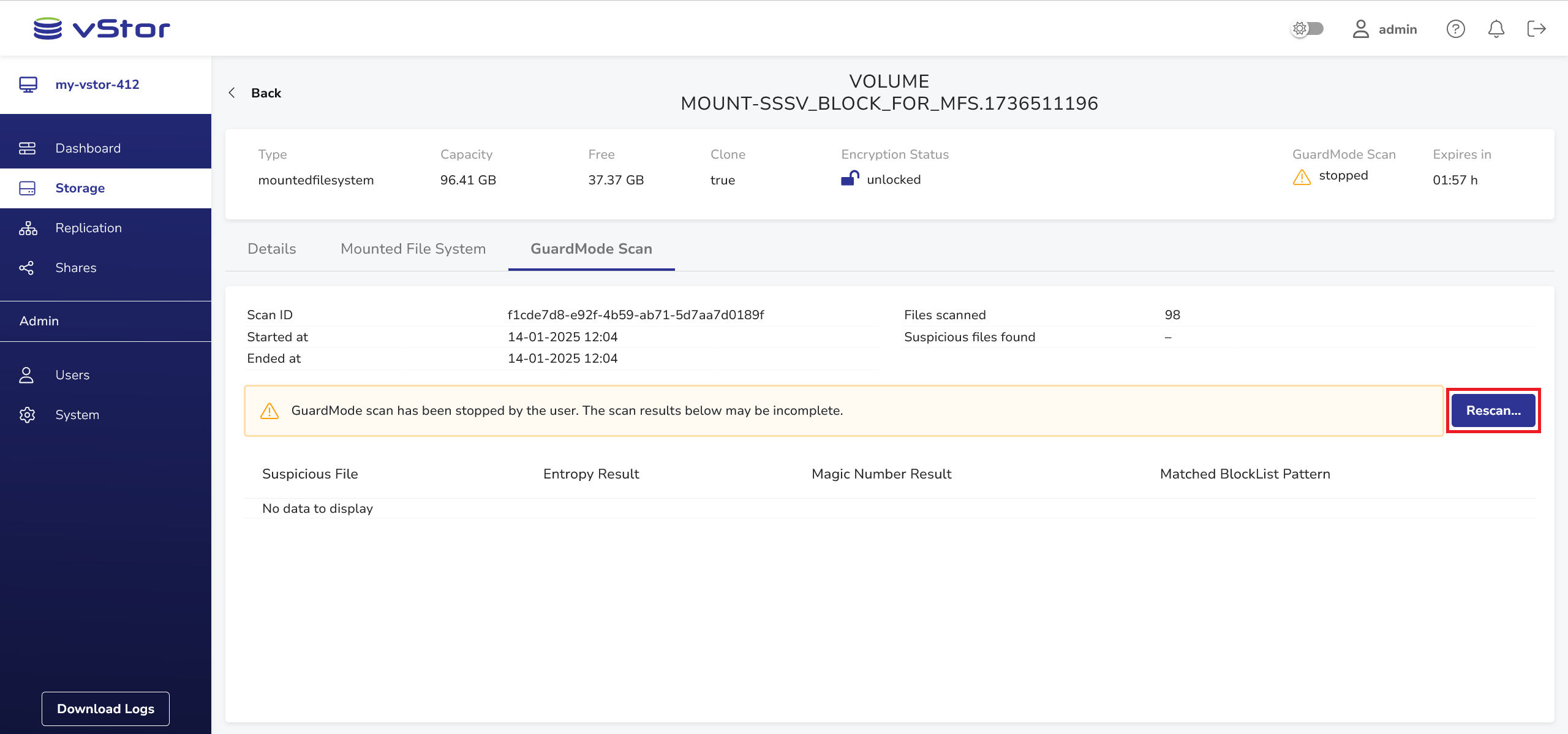Click the Replication network icon
The image size is (1568, 734).
coord(28,228)
